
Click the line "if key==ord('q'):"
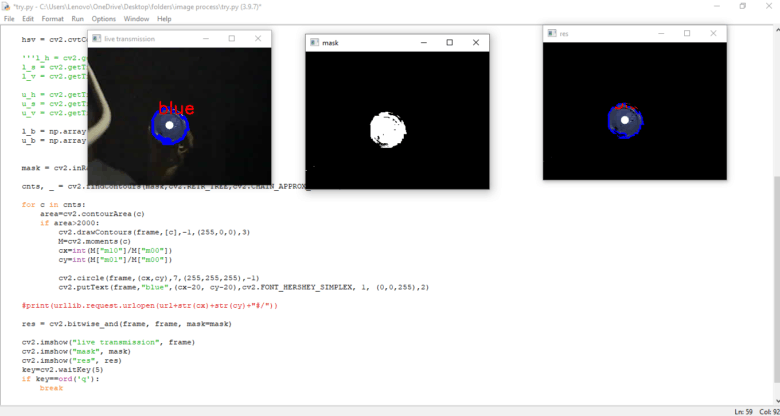[x=61, y=379]
